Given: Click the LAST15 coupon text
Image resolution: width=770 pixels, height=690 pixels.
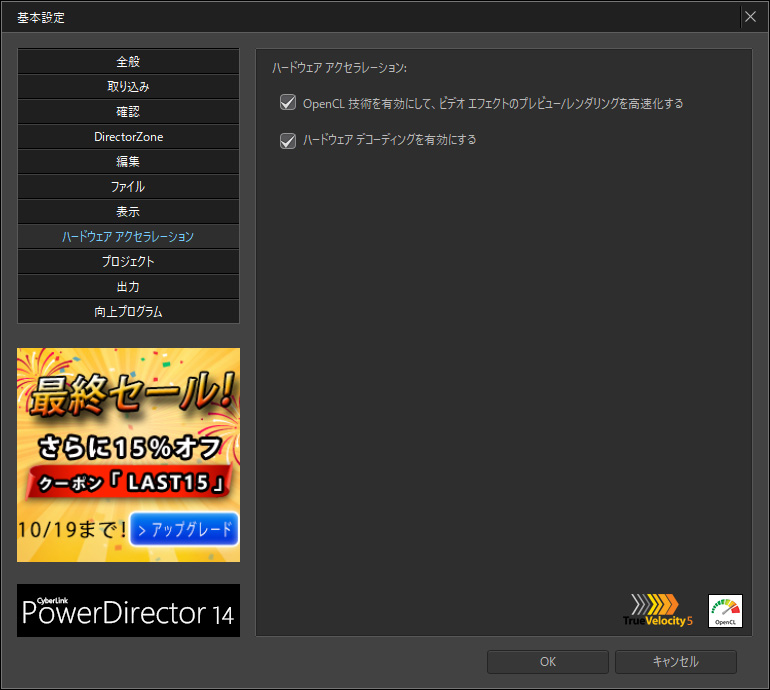Looking at the screenshot, I should point(167,483).
